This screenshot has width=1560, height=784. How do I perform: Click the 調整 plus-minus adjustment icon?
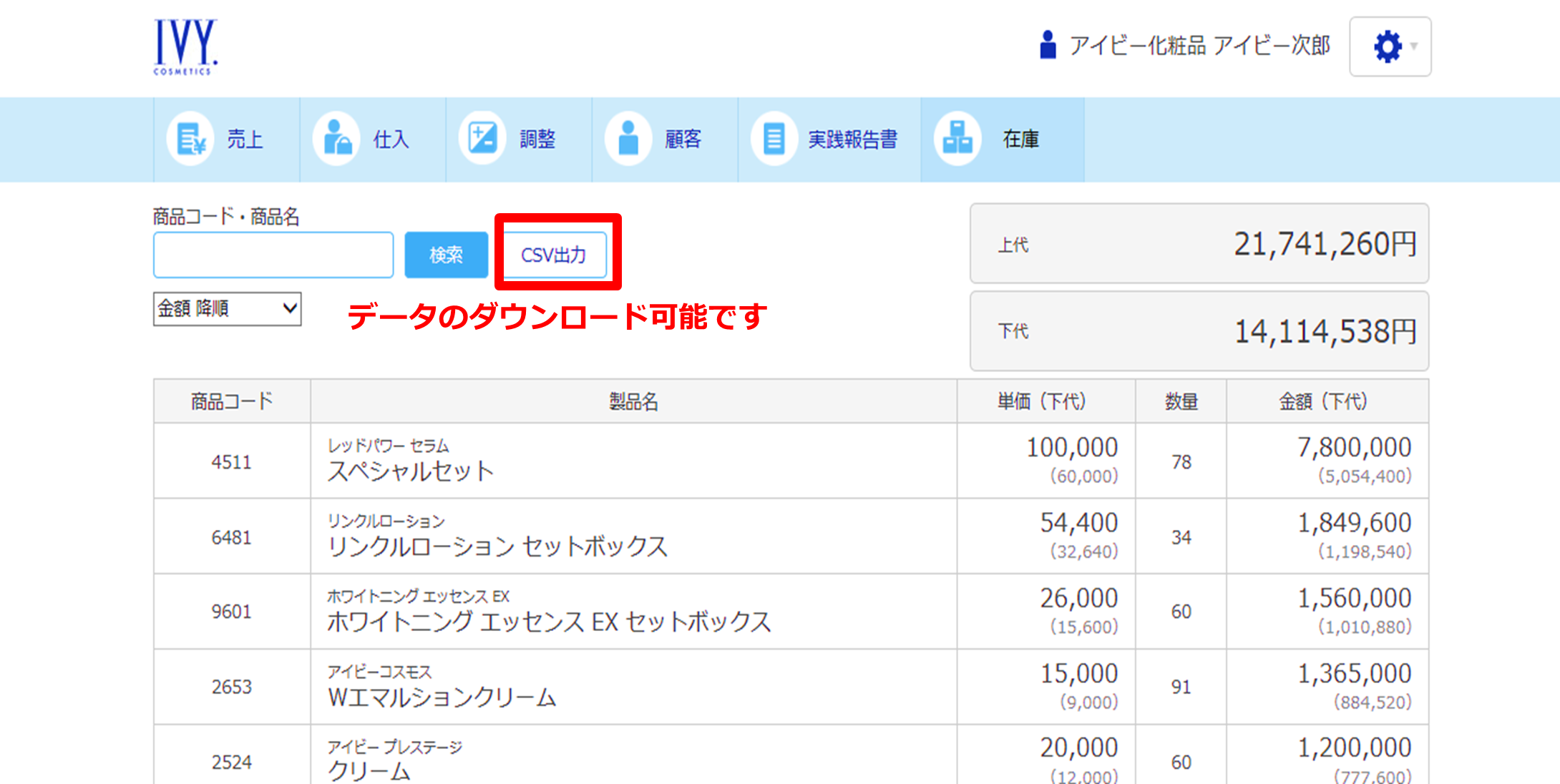click(x=482, y=139)
